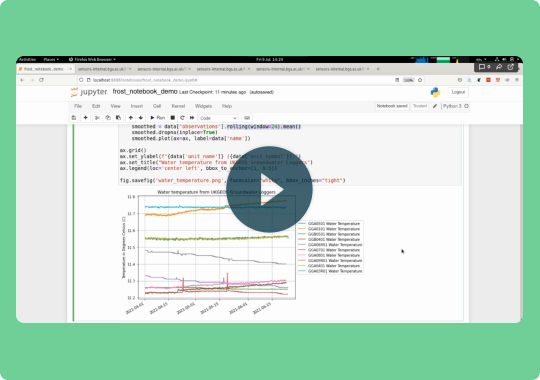
Task: Move the selected cell down
Action: click(141, 118)
